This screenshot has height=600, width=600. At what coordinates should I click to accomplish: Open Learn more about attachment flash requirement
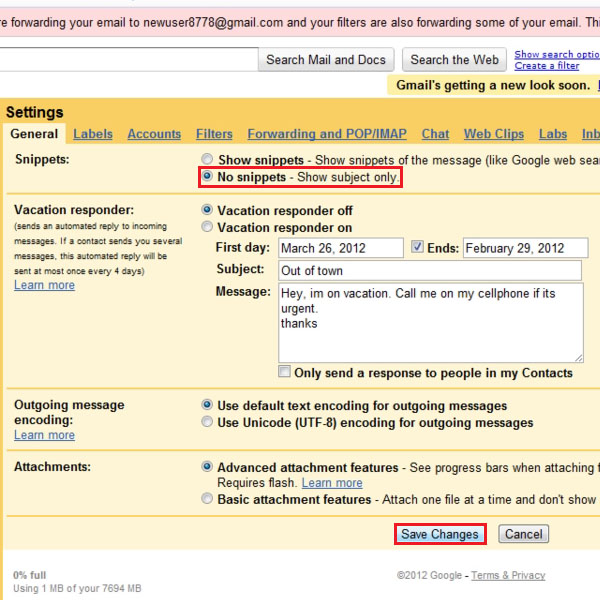coord(332,483)
